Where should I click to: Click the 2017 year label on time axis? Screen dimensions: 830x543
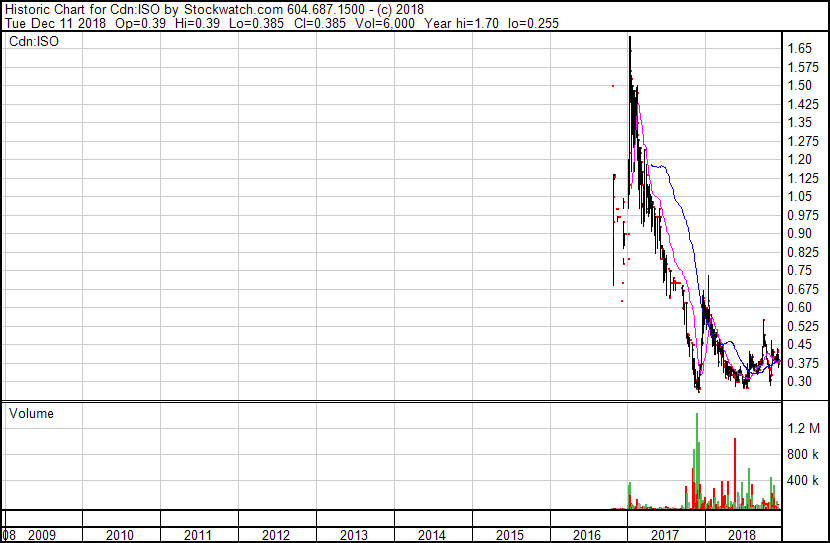click(665, 535)
